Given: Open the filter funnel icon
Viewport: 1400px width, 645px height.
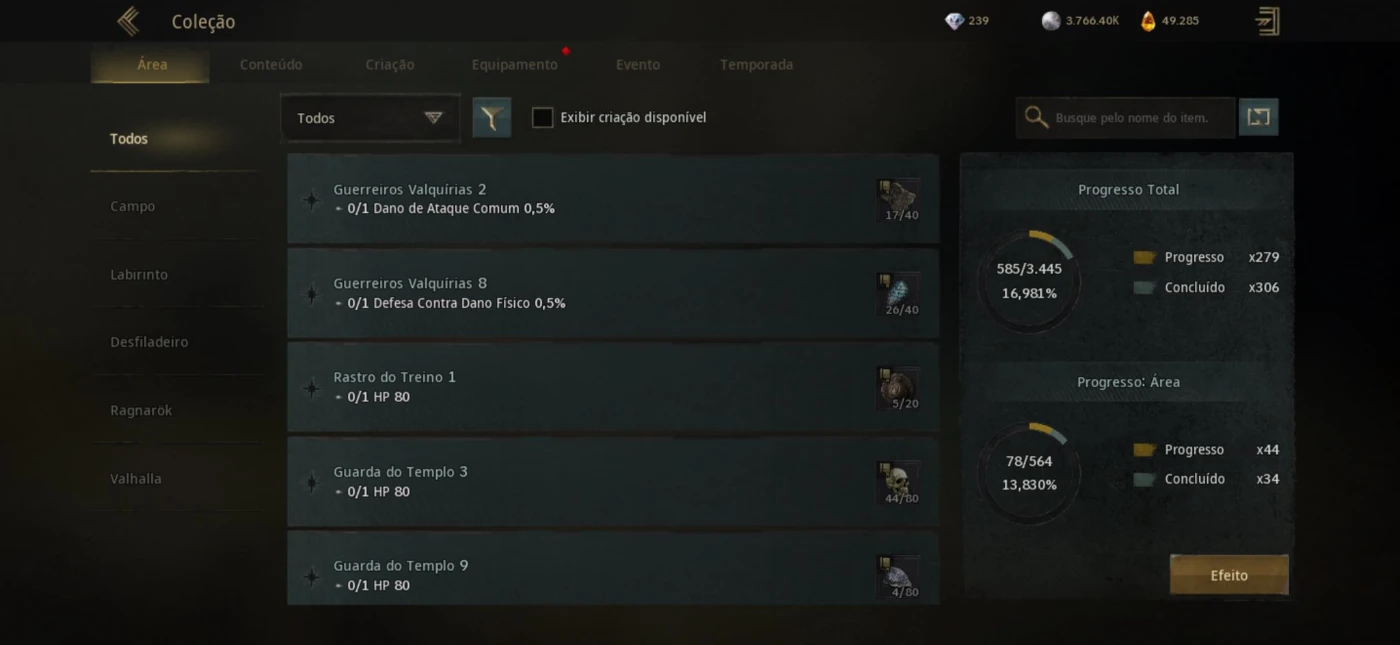Looking at the screenshot, I should tap(492, 117).
